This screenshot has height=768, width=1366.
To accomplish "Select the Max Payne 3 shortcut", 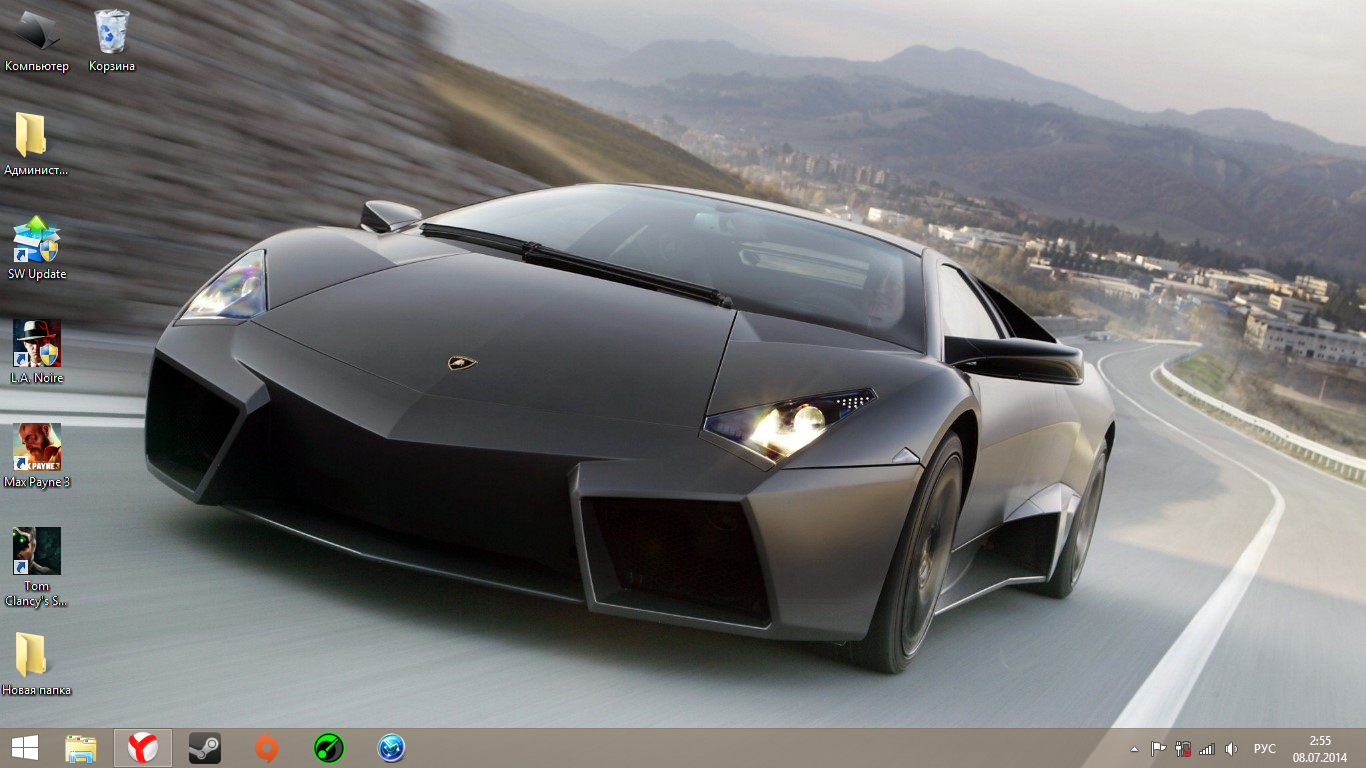I will pos(37,457).
